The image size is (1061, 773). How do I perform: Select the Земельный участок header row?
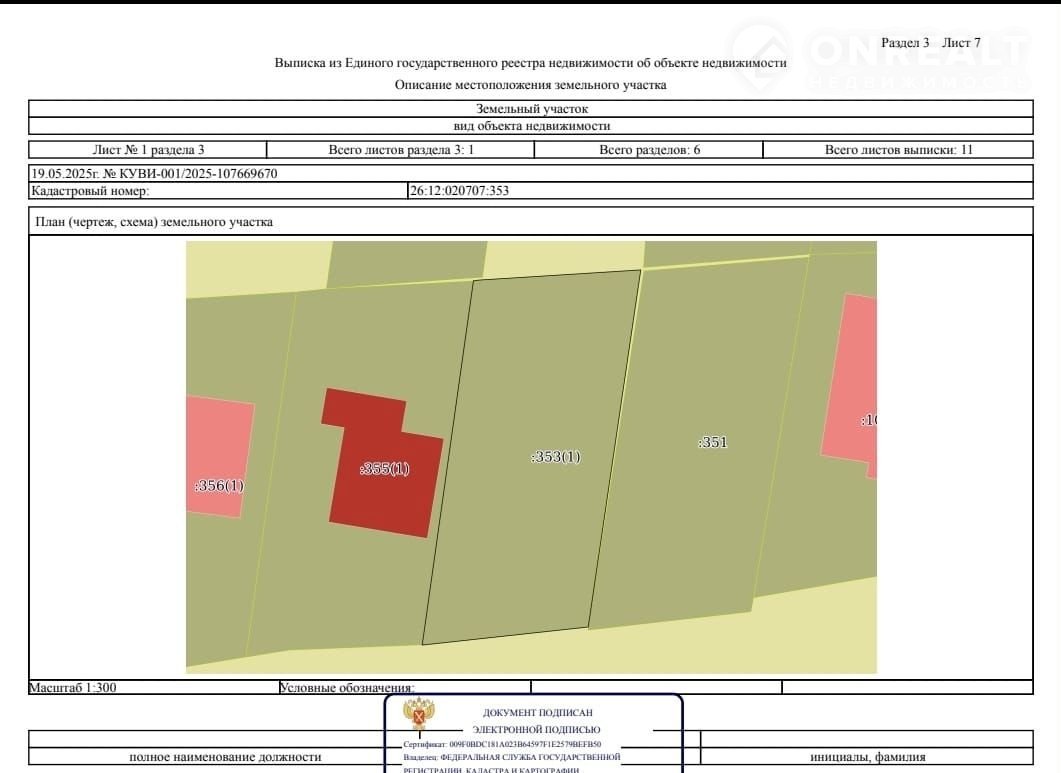click(531, 109)
